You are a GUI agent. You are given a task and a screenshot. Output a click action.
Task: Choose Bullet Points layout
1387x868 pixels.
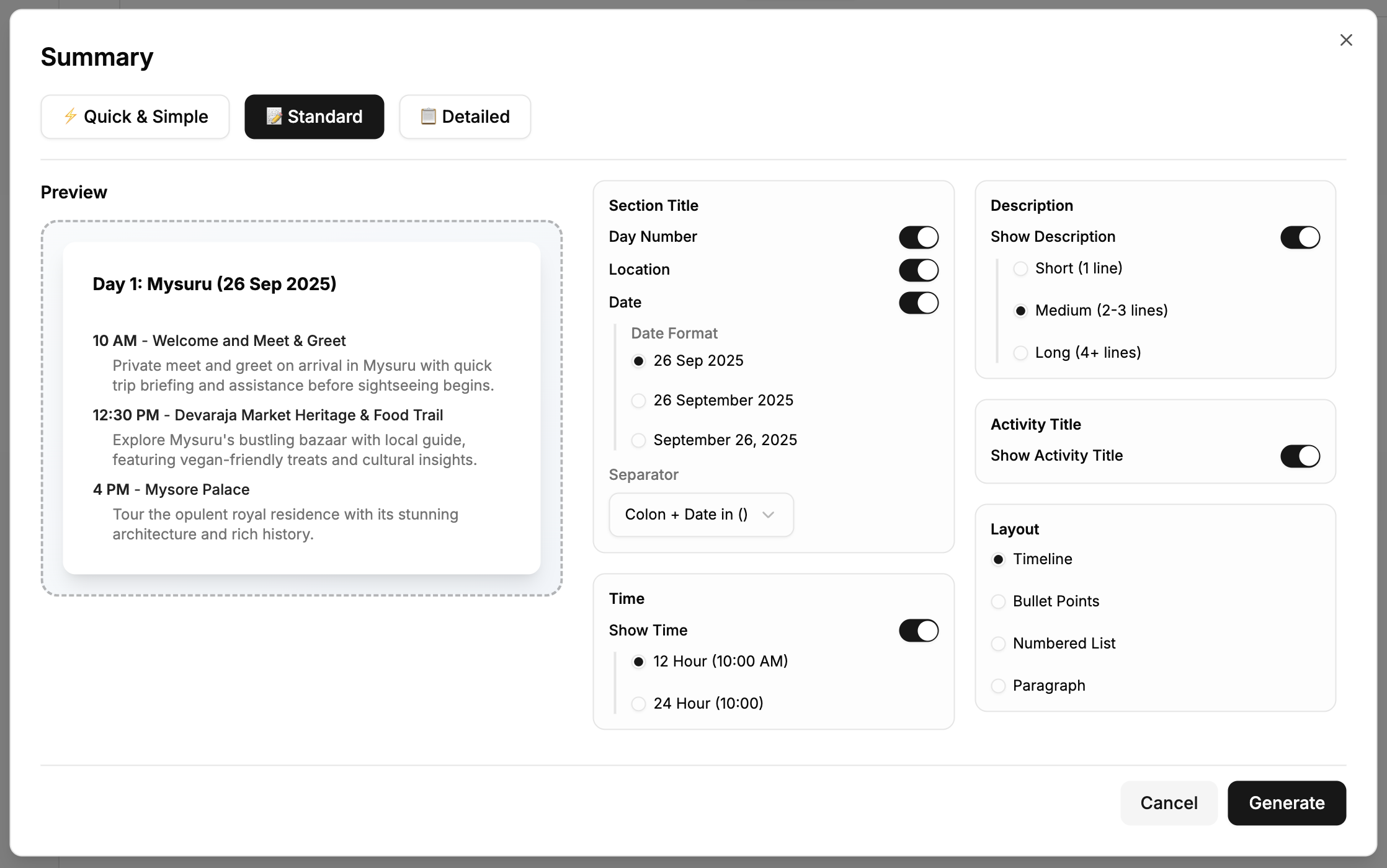point(998,601)
